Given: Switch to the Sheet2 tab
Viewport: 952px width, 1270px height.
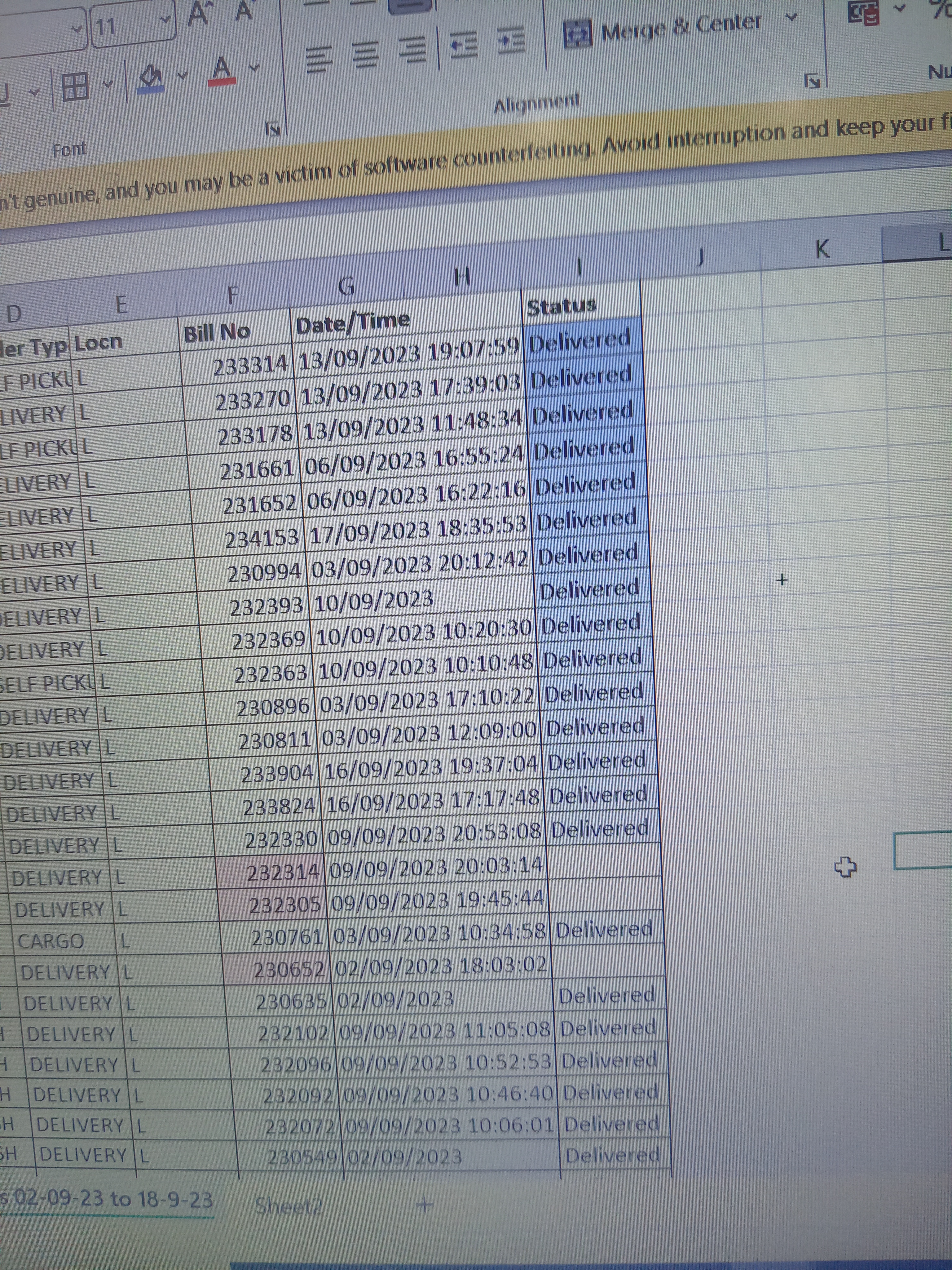Looking at the screenshot, I should [289, 1206].
